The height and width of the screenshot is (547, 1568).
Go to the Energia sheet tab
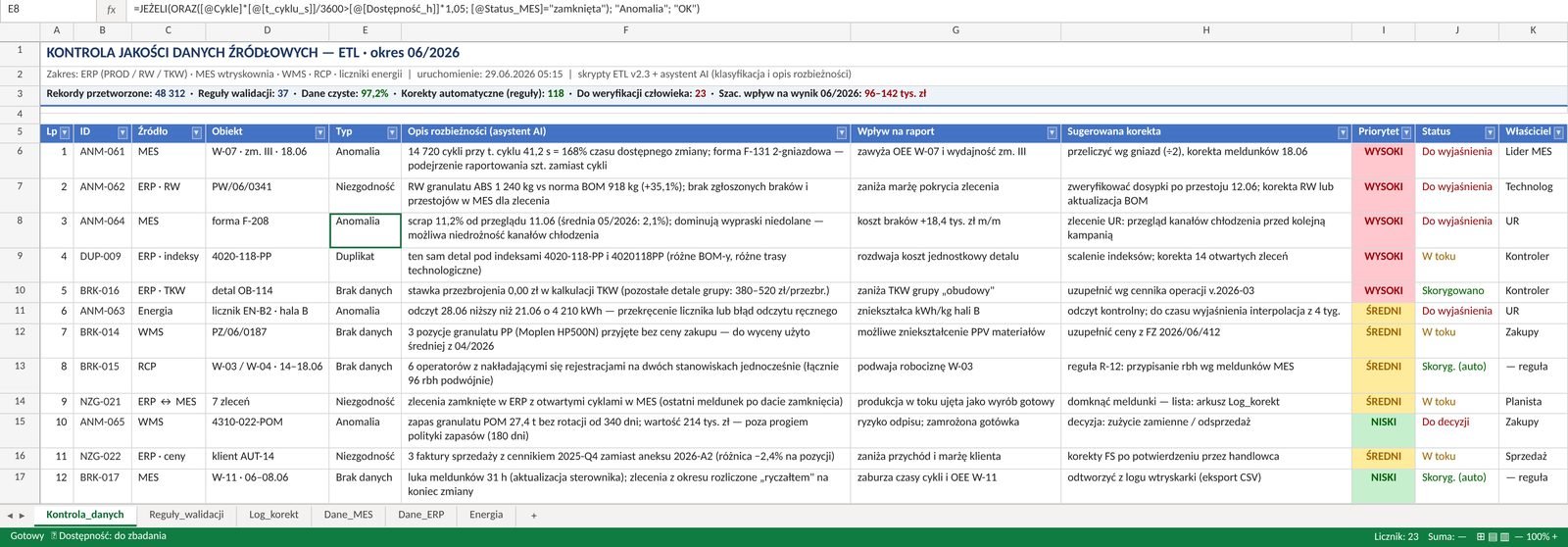pos(486,515)
